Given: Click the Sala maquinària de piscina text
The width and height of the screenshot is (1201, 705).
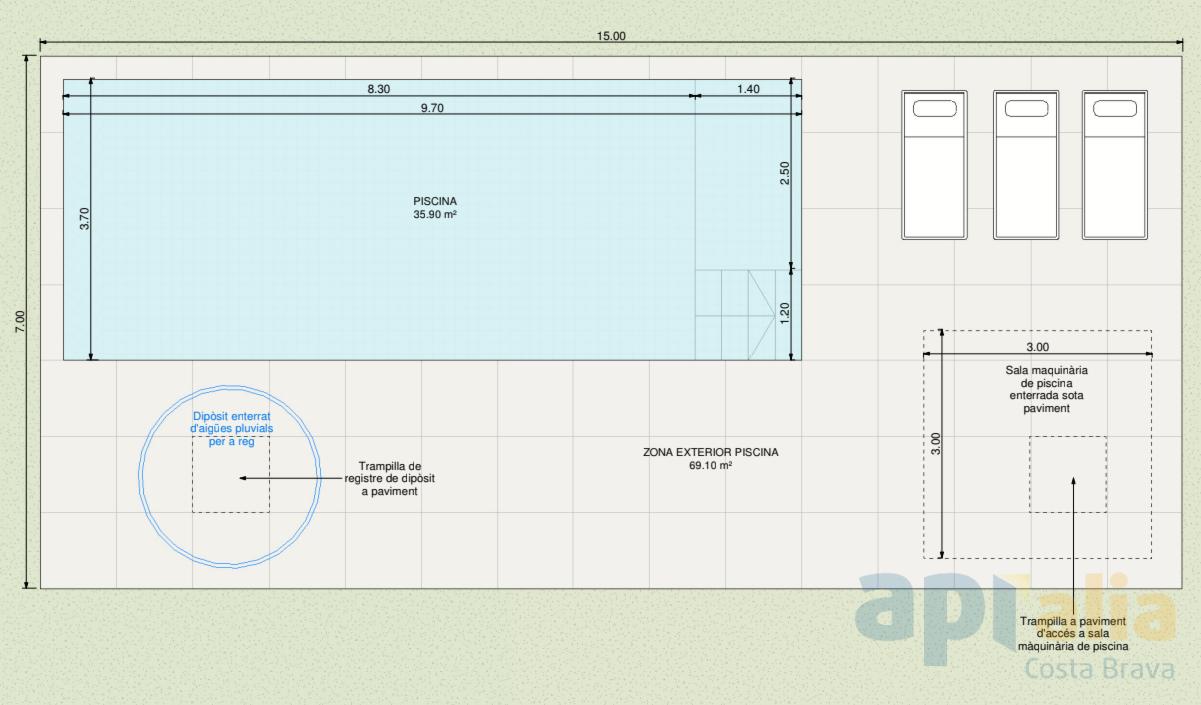Looking at the screenshot, I should [1046, 389].
